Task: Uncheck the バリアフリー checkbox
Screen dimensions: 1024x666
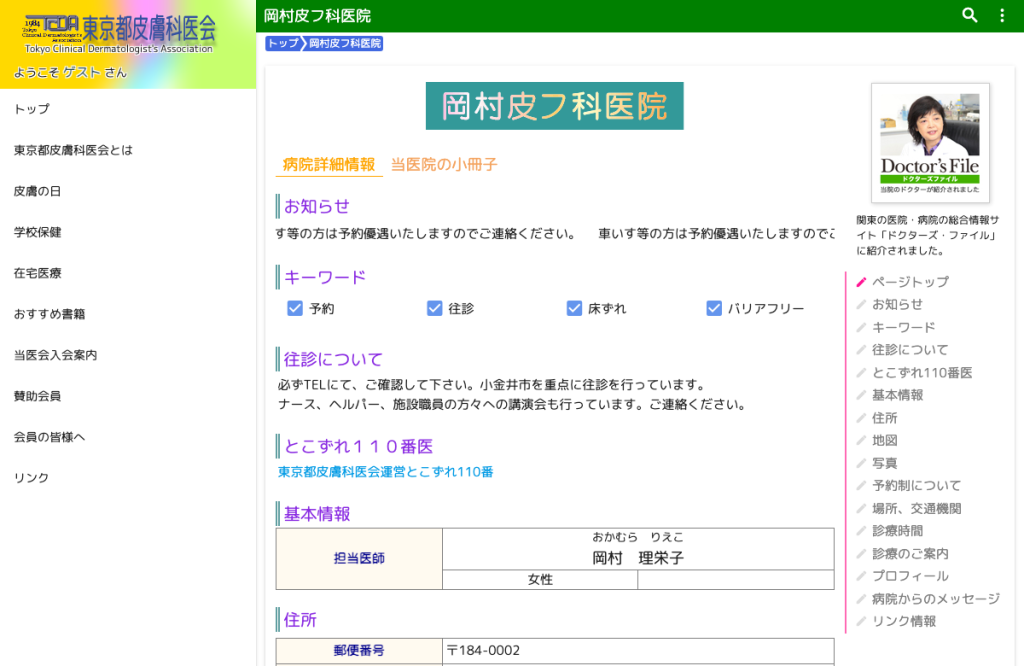Action: [714, 308]
